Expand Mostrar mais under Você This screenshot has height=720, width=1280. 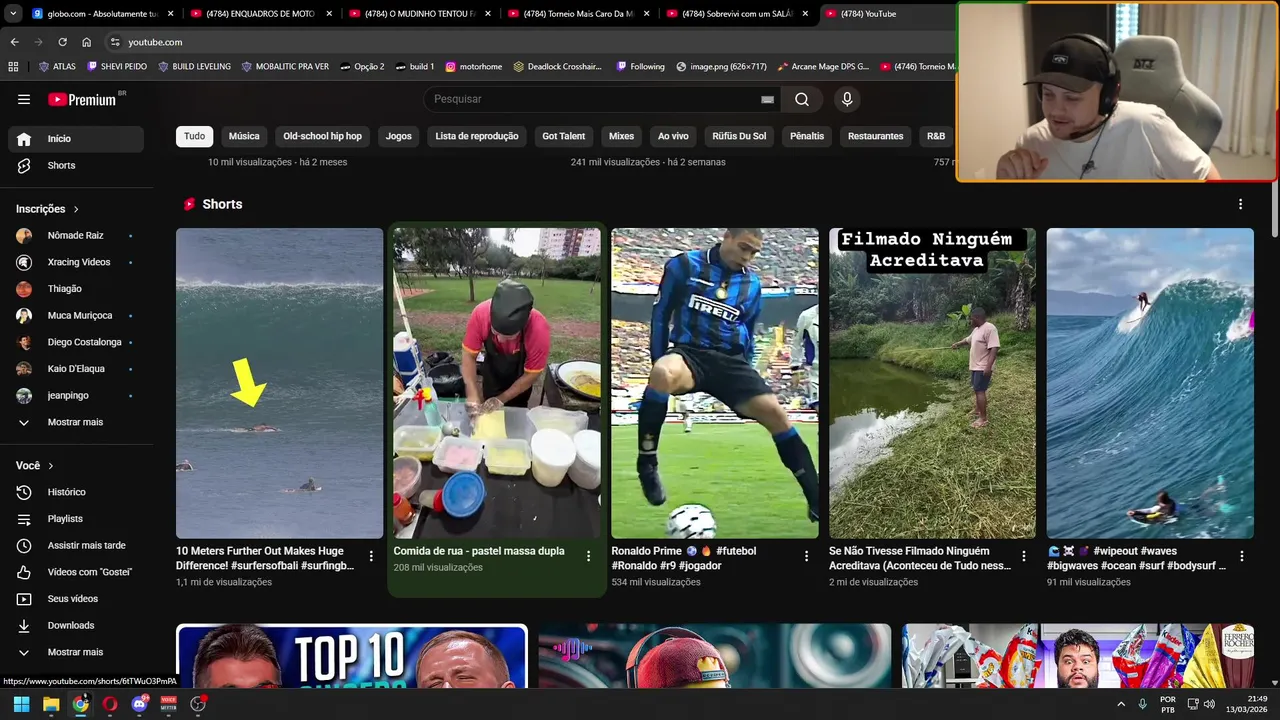76,652
